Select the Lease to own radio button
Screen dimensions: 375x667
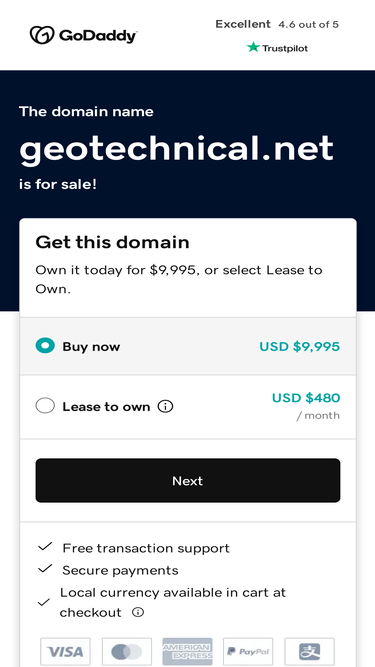click(x=45, y=406)
